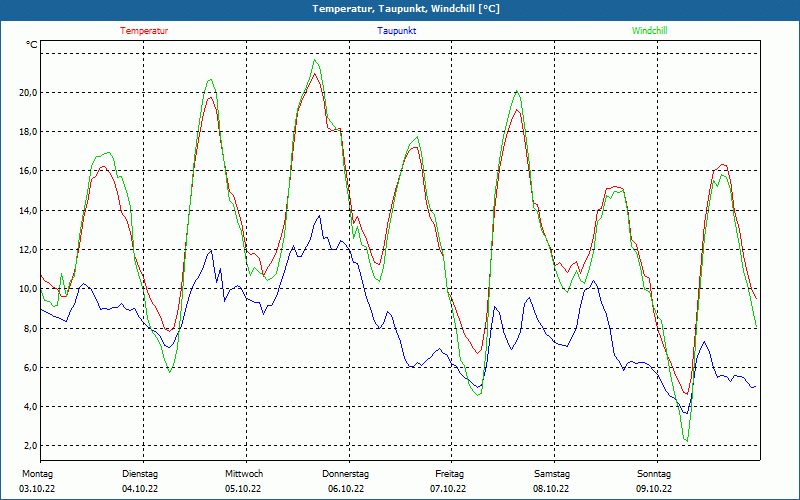Viewport: 800px width, 500px height.
Task: Click the 2,0 y-axis value
Action: 31,446
